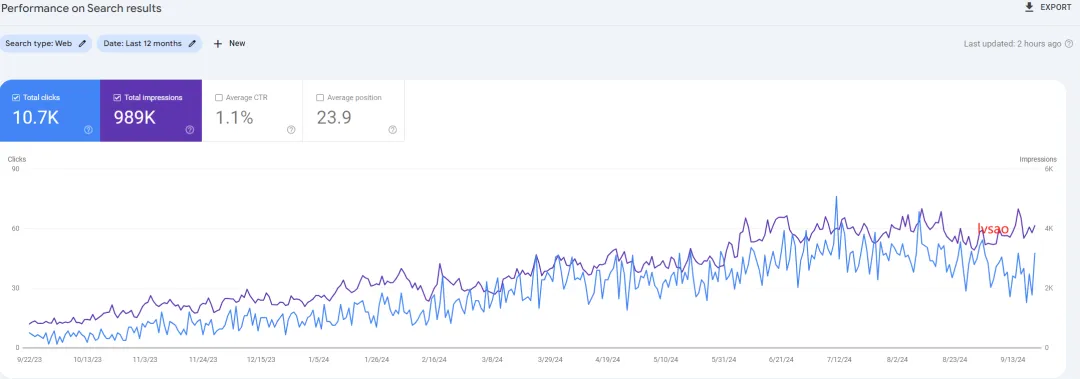Click the 30 clicks axis value

pos(14,288)
